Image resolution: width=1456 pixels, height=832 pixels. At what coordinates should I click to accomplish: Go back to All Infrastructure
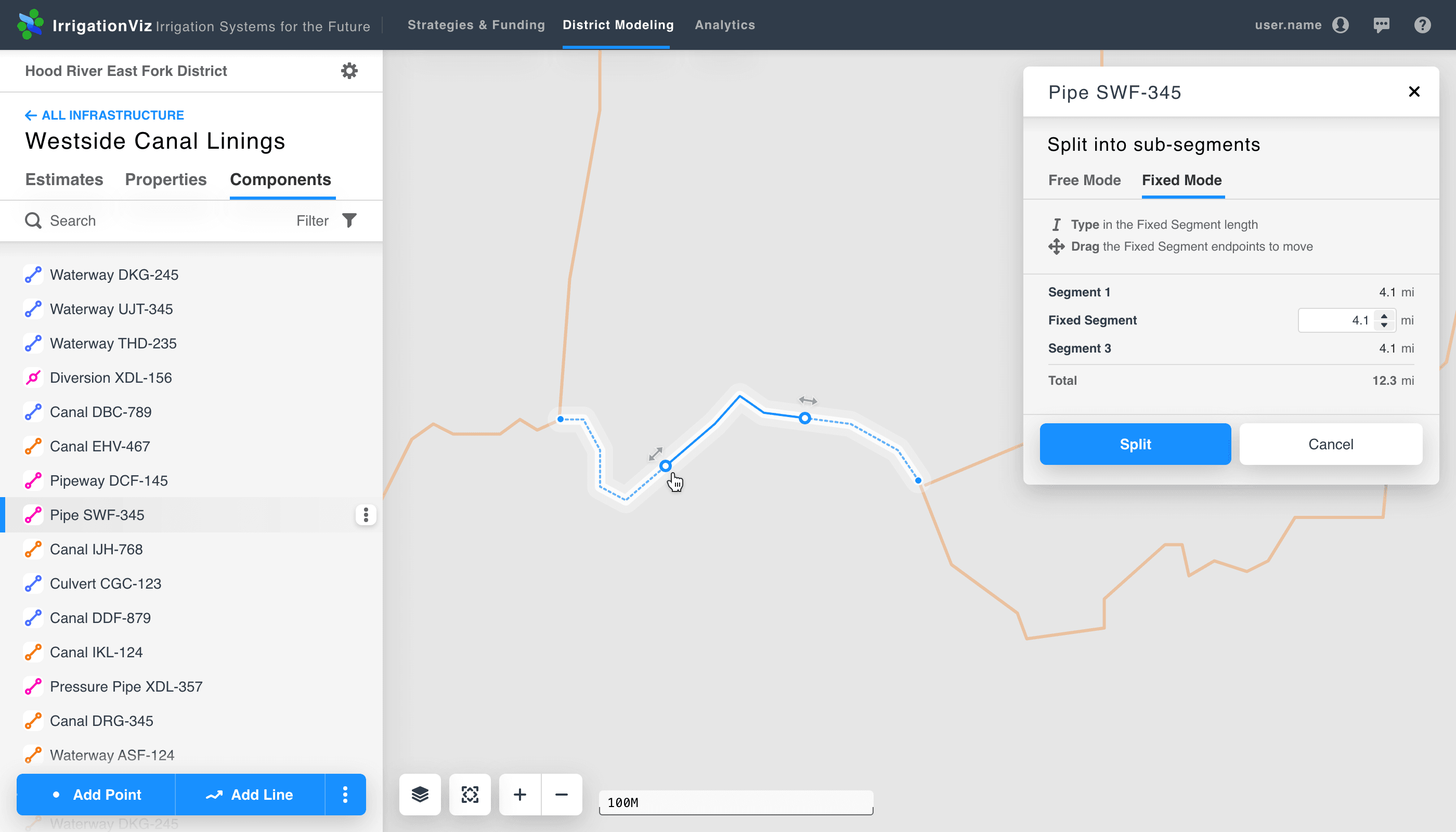105,115
